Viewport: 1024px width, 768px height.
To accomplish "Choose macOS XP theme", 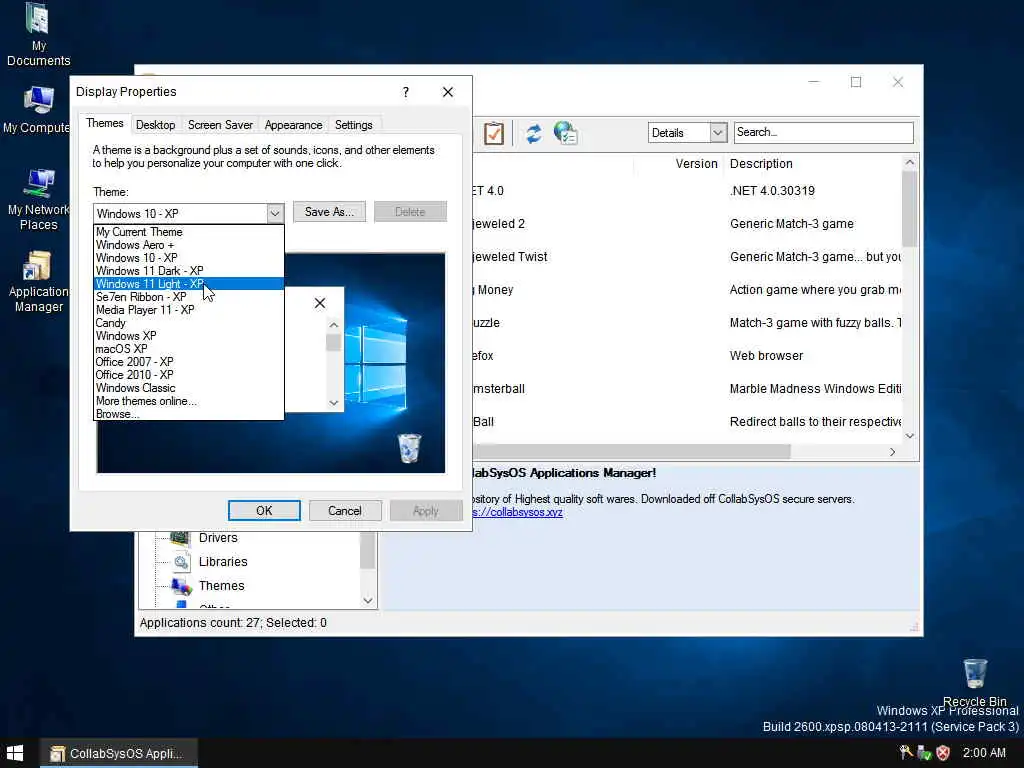I will pyautogui.click(x=189, y=349).
